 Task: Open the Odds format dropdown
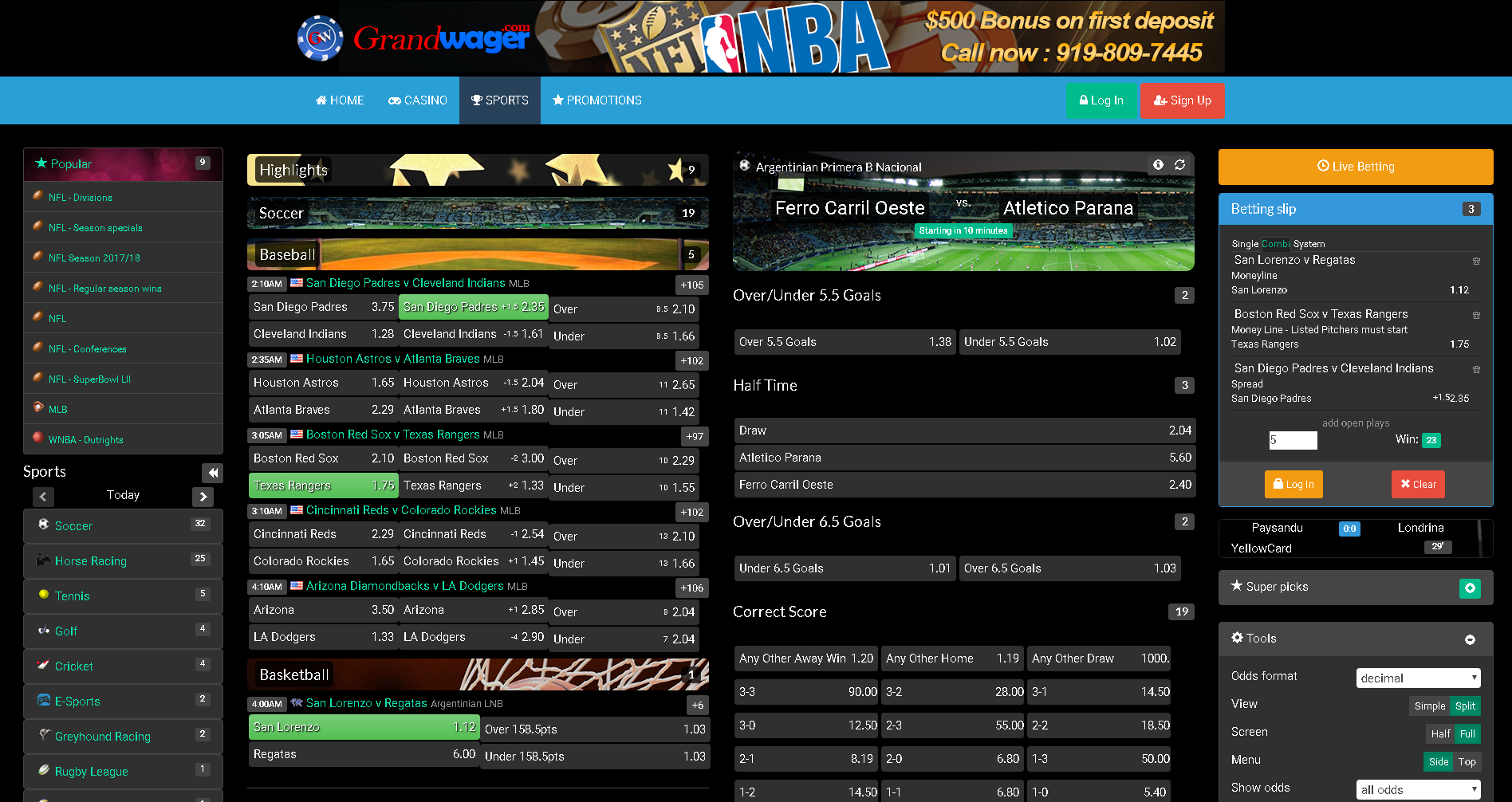click(x=1418, y=678)
